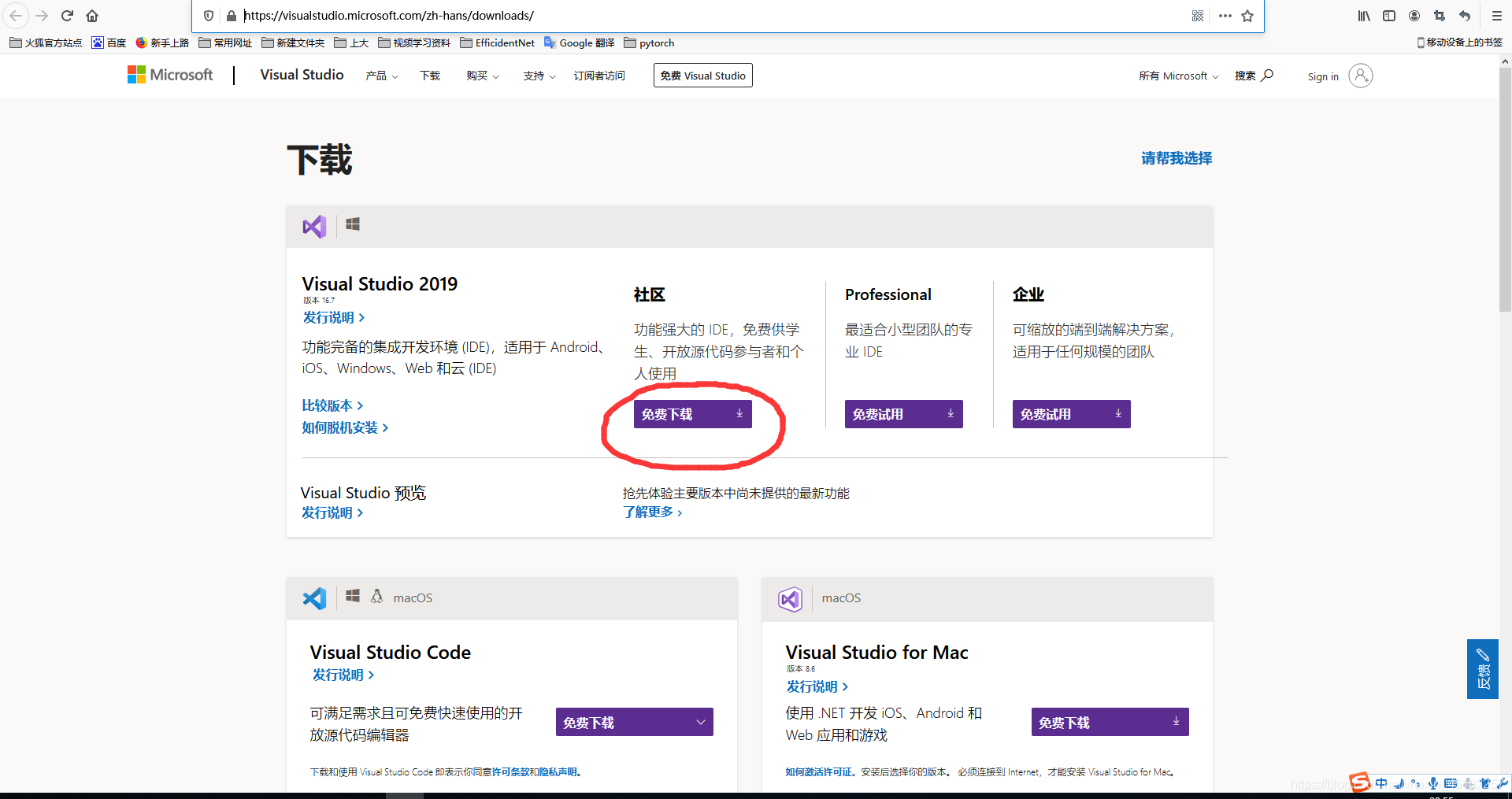This screenshot has width=1512, height=799.
Task: Download Community edition via 免费下载
Action: tap(693, 414)
